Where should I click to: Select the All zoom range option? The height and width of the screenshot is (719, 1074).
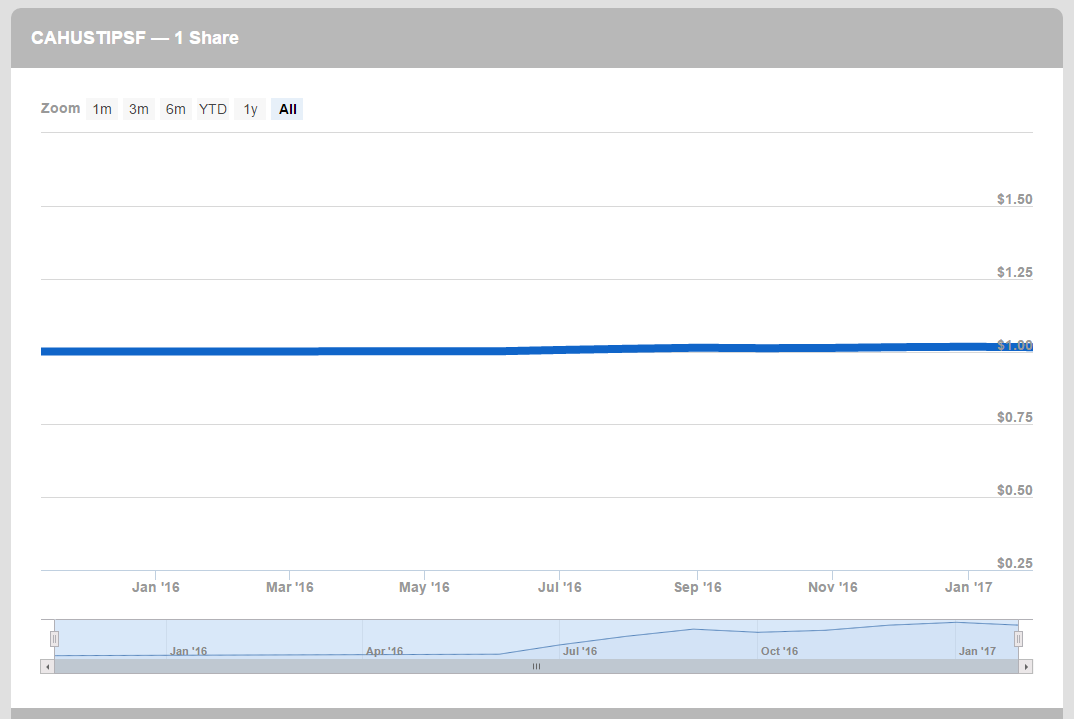pyautogui.click(x=288, y=109)
